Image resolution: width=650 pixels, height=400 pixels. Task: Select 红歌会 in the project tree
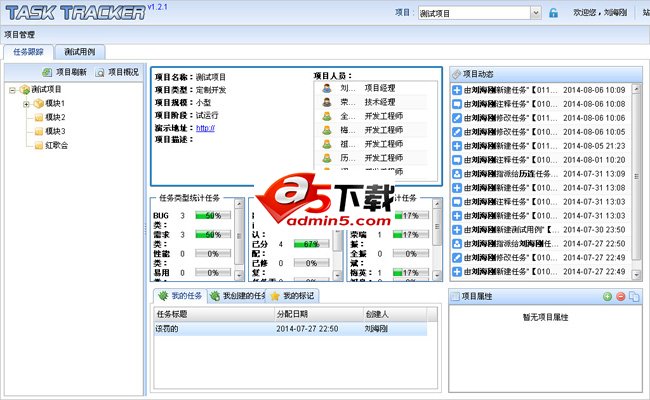point(56,145)
